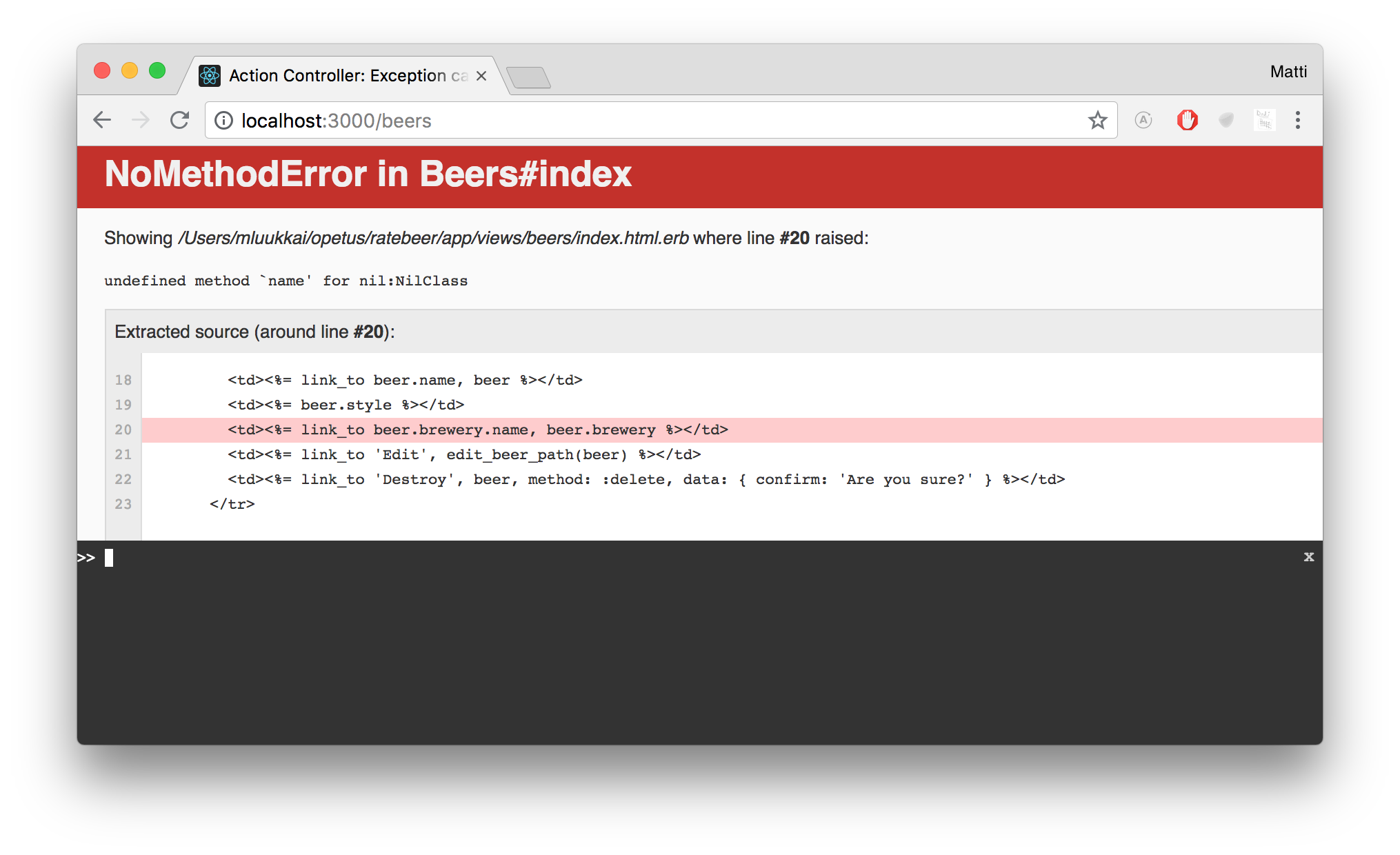Close the web console with the x
Viewport: 1400px width, 855px height.
click(1308, 556)
